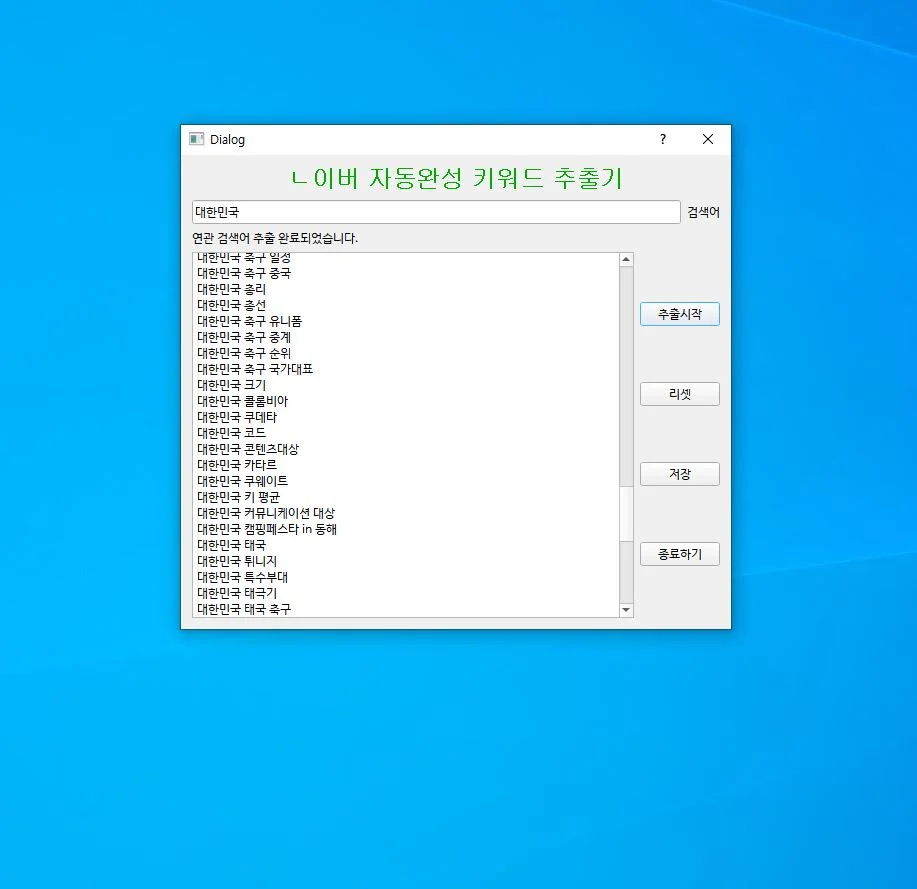Select list row 대한민국 쿠웨이트
The height and width of the screenshot is (889, 917).
(x=405, y=481)
